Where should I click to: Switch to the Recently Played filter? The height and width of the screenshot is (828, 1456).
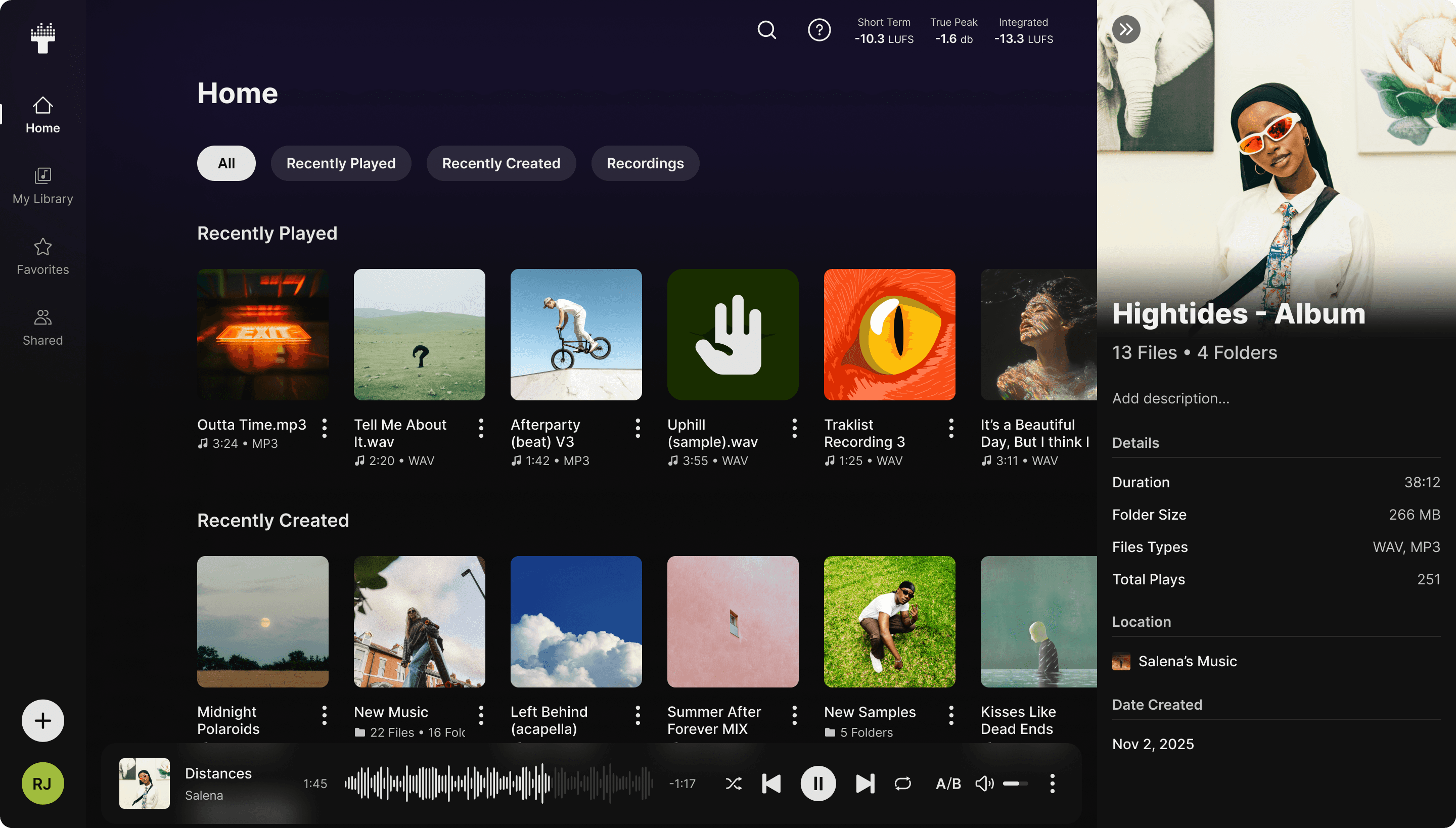[341, 163]
